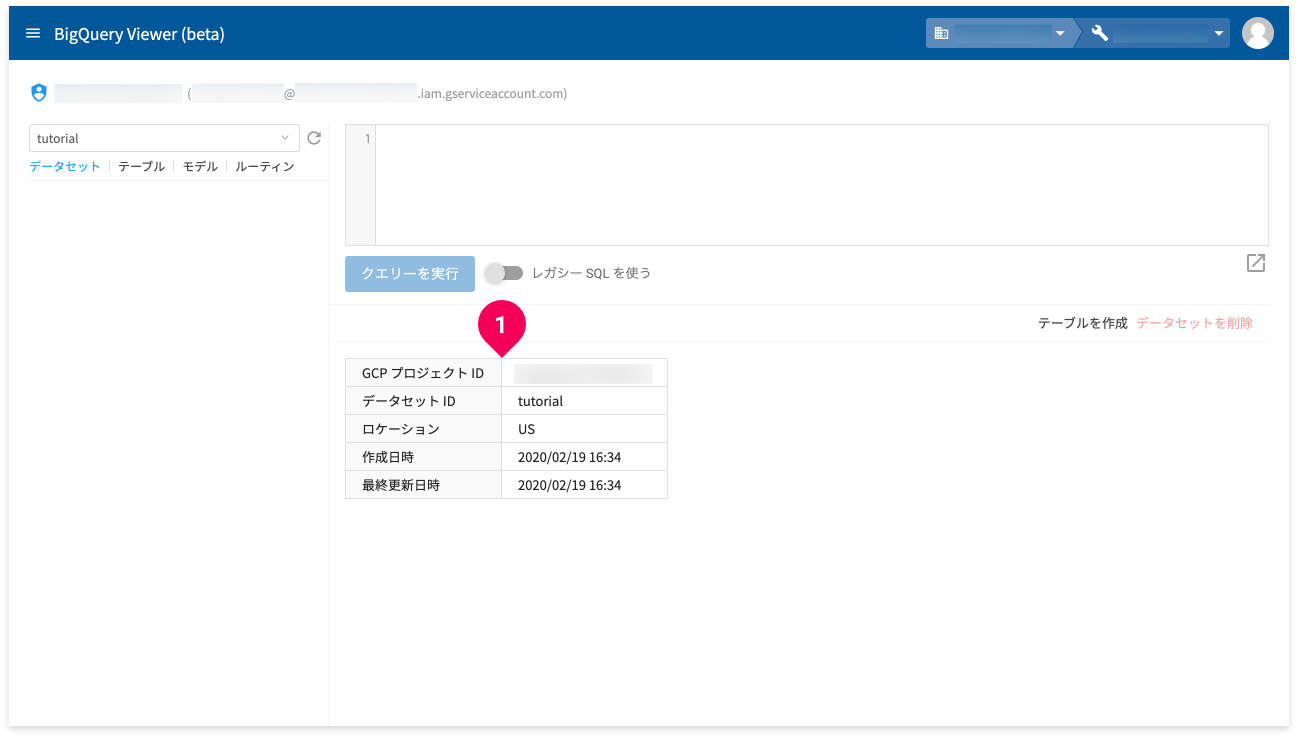The height and width of the screenshot is (738, 1298).
Task: Click the user avatar icon
Action: 1257,33
